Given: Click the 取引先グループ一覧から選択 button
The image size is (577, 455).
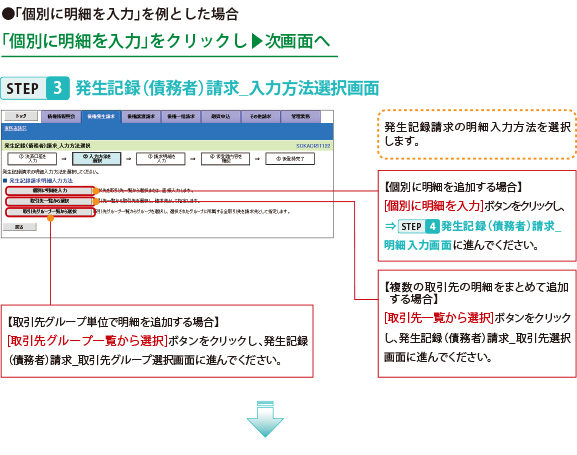Looking at the screenshot, I should click(50, 212).
